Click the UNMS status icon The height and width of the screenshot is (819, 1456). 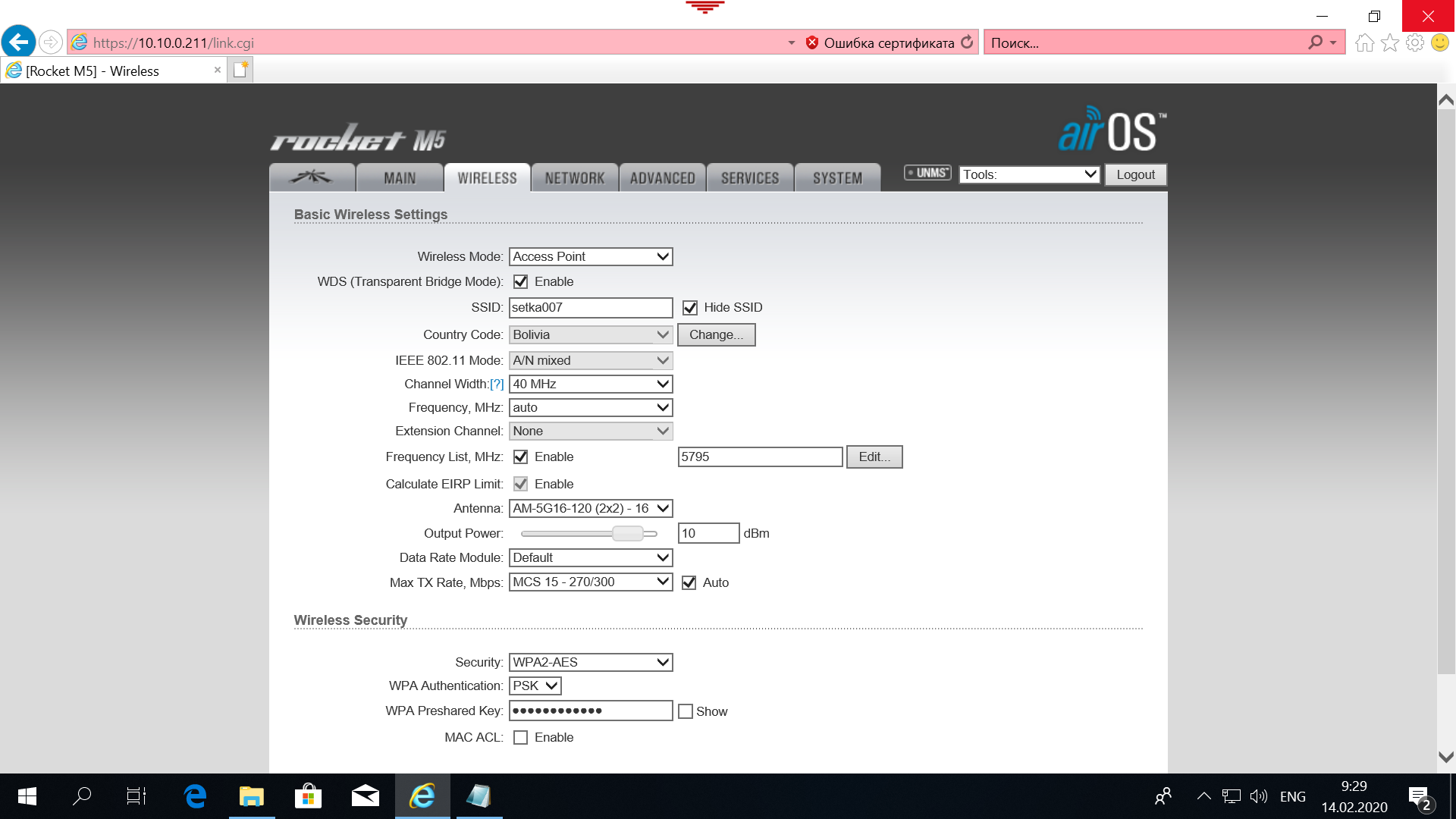[927, 173]
